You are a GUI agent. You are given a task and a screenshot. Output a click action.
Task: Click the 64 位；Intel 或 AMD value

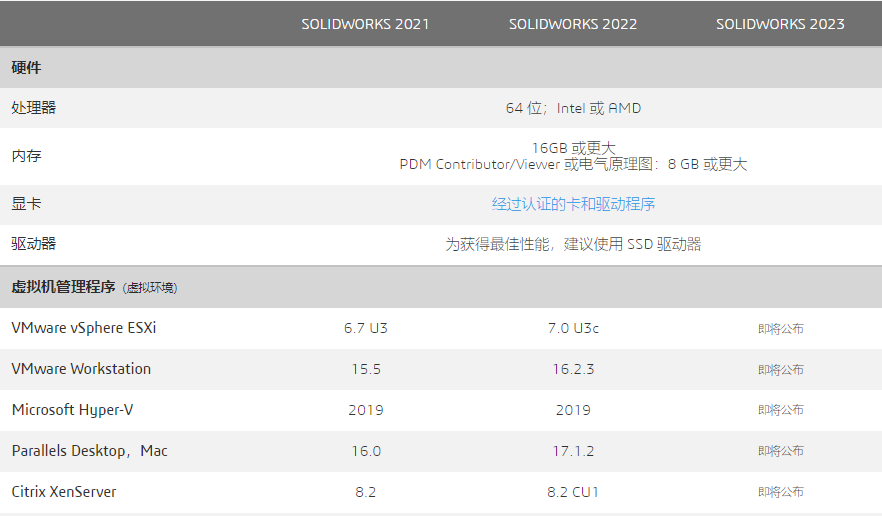click(x=573, y=108)
